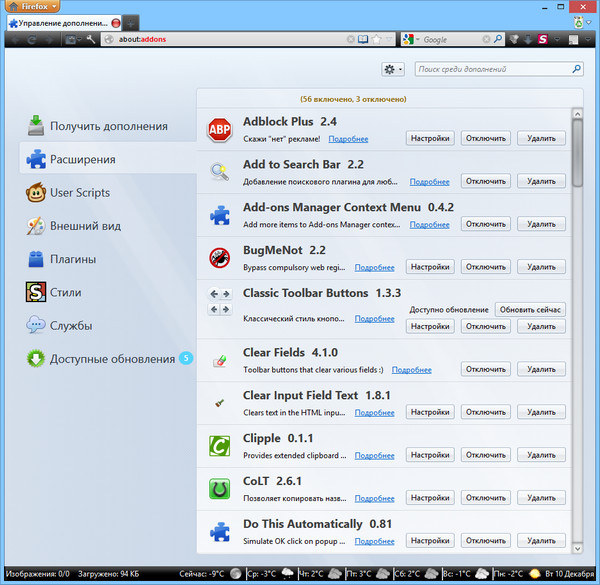Open Подробнее link for Clear Fields
Image resolution: width=600 pixels, height=585 pixels.
pos(411,369)
